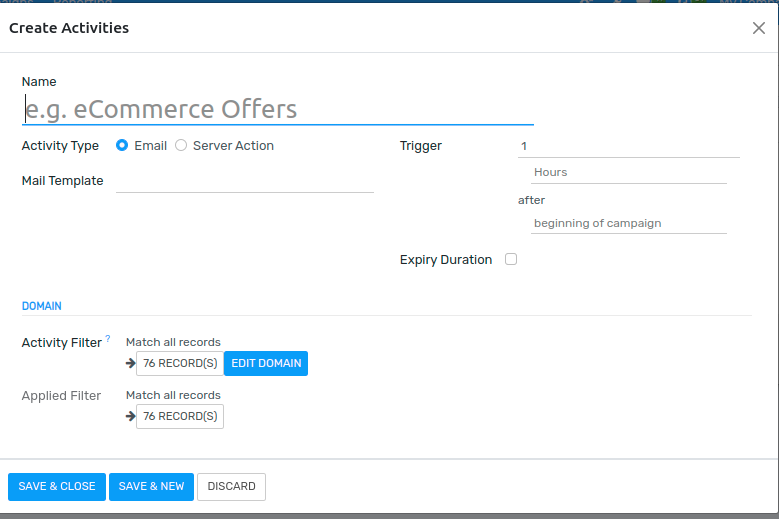
Task: Click the Expiry Duration label
Action: click(446, 260)
